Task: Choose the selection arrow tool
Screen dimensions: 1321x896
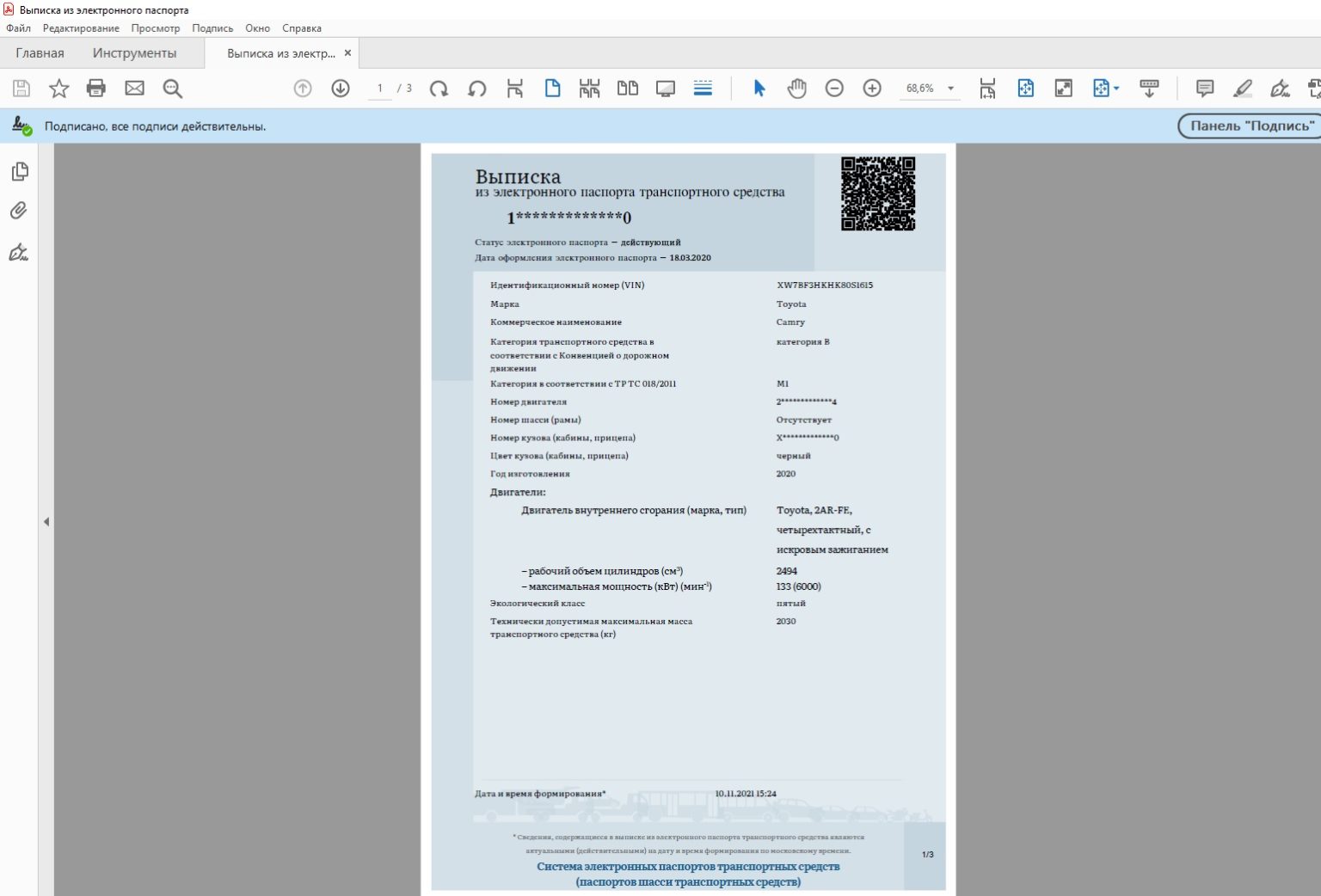Action: point(759,88)
